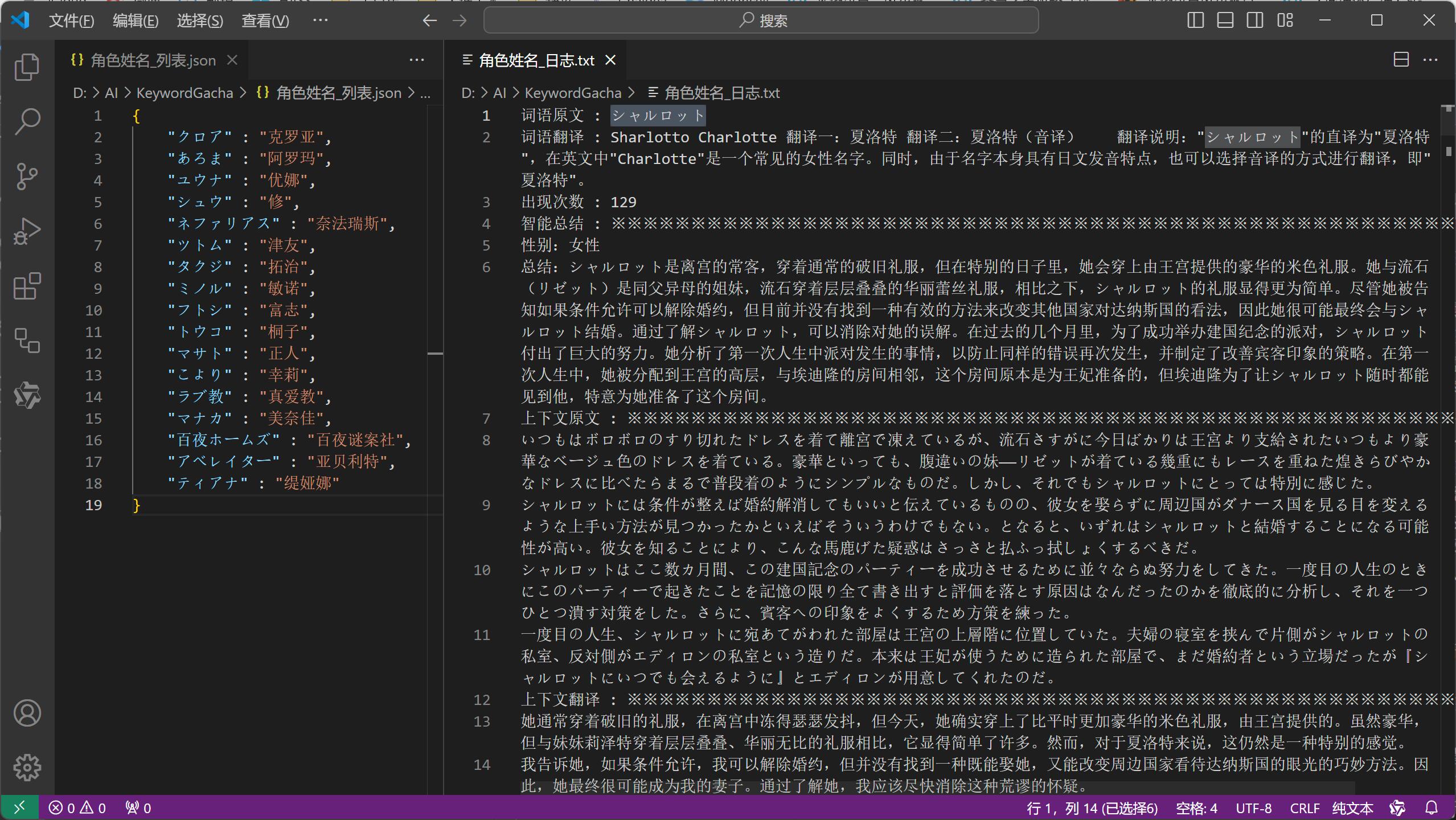Switch to 角色姓名_列表.json tab
Image resolution: width=1456 pixels, height=820 pixels.
point(152,60)
